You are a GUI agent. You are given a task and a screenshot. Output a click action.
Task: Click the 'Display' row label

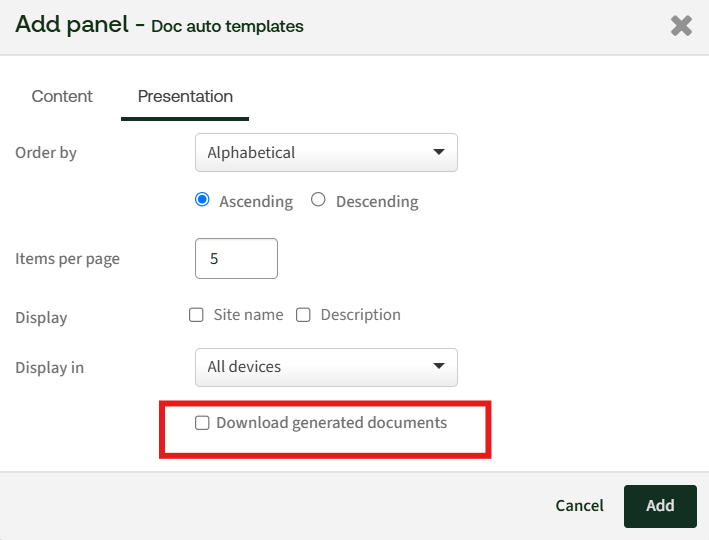(x=41, y=318)
